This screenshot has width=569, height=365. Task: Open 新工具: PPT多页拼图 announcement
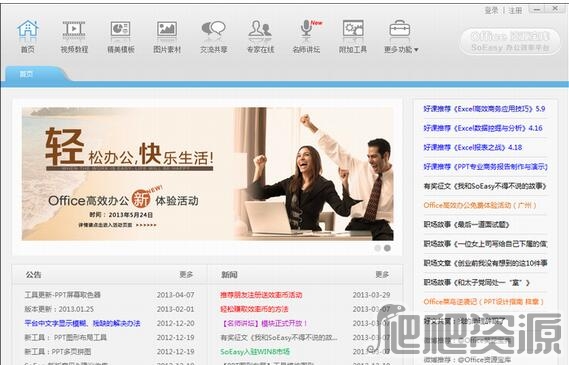pos(58,352)
